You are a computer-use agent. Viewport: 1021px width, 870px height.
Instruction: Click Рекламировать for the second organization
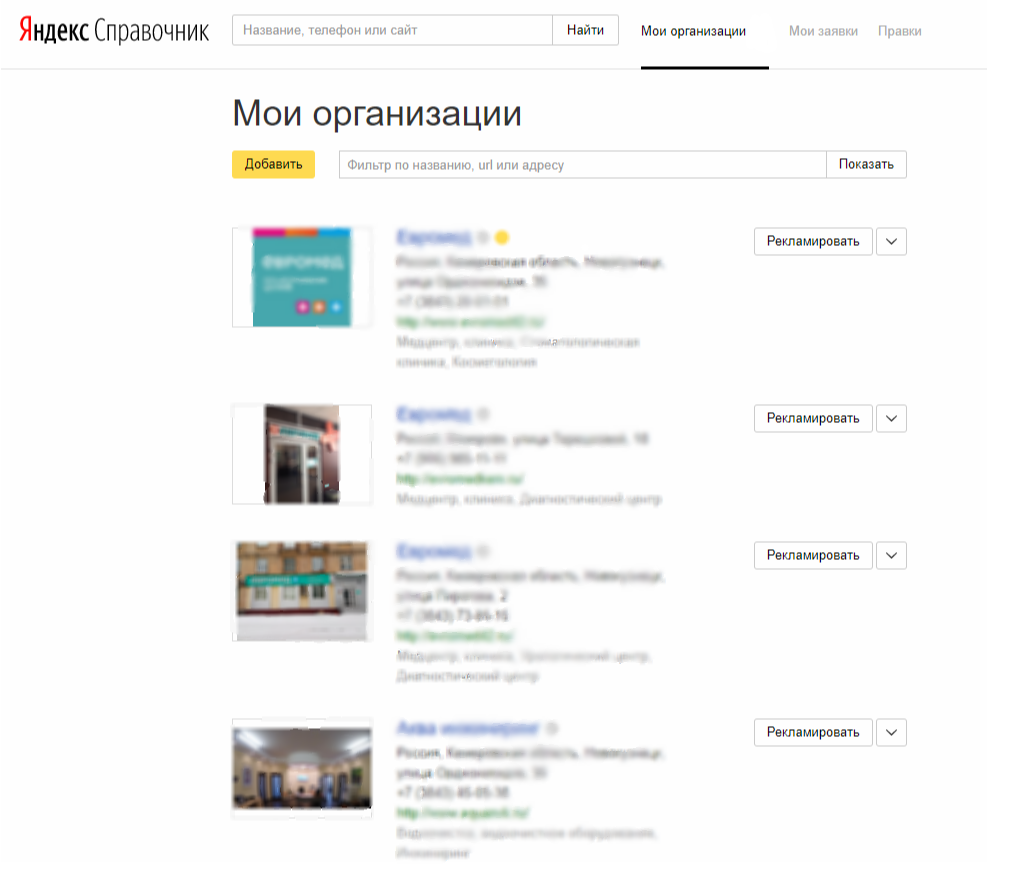(813, 418)
